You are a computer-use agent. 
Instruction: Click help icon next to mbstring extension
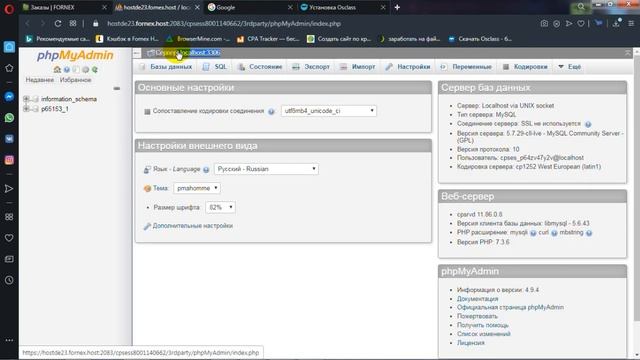click(589, 233)
